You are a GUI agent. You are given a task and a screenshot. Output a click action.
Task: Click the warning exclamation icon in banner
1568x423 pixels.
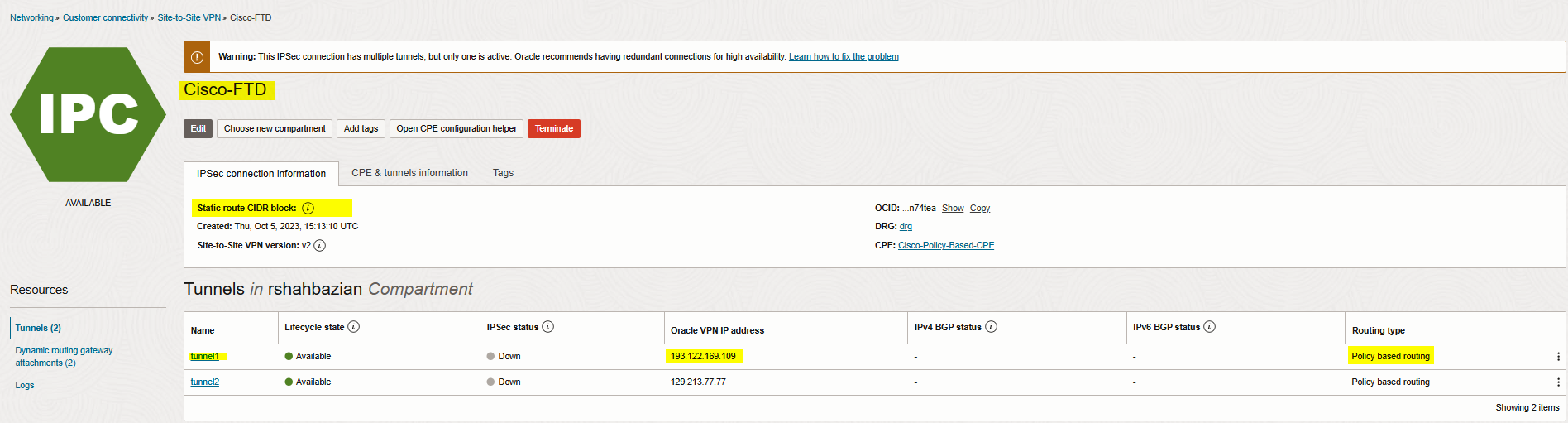(197, 57)
